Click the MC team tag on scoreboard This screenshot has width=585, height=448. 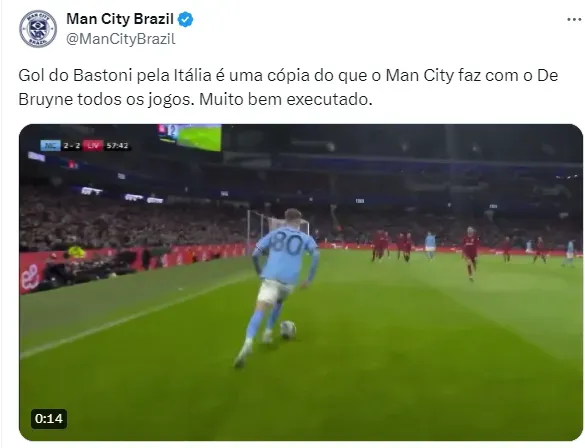pos(50,145)
